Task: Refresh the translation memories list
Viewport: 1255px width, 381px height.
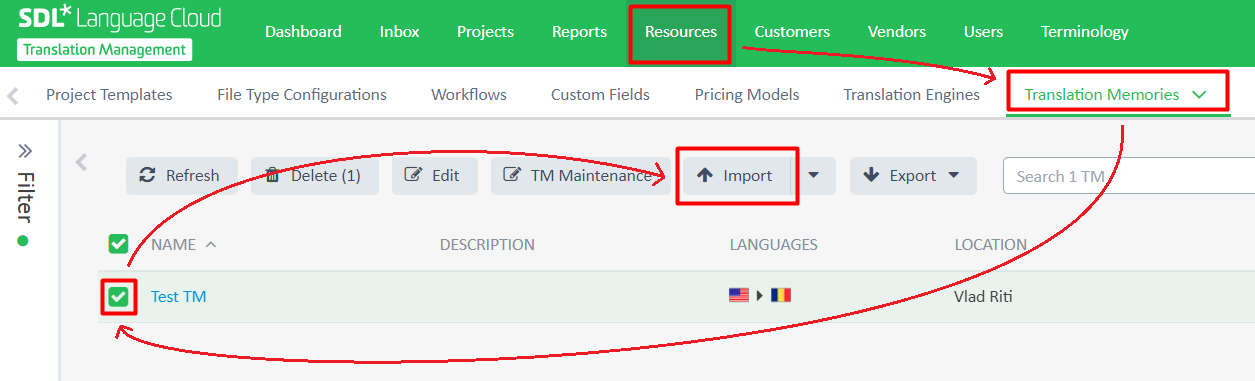Action: point(181,176)
